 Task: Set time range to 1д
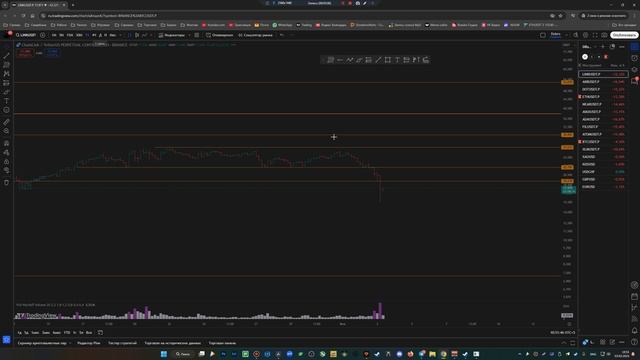click(20, 333)
